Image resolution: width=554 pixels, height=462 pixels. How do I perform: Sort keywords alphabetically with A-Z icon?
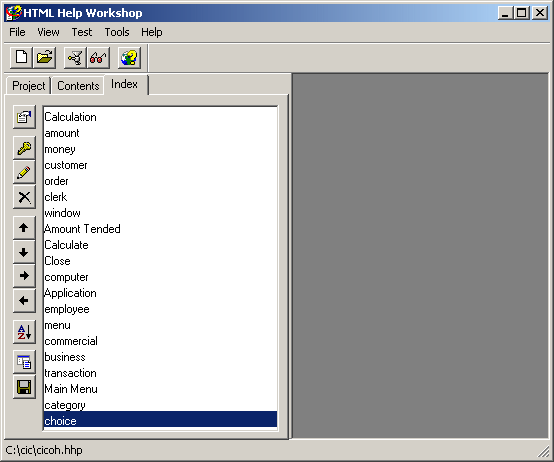coord(24,332)
